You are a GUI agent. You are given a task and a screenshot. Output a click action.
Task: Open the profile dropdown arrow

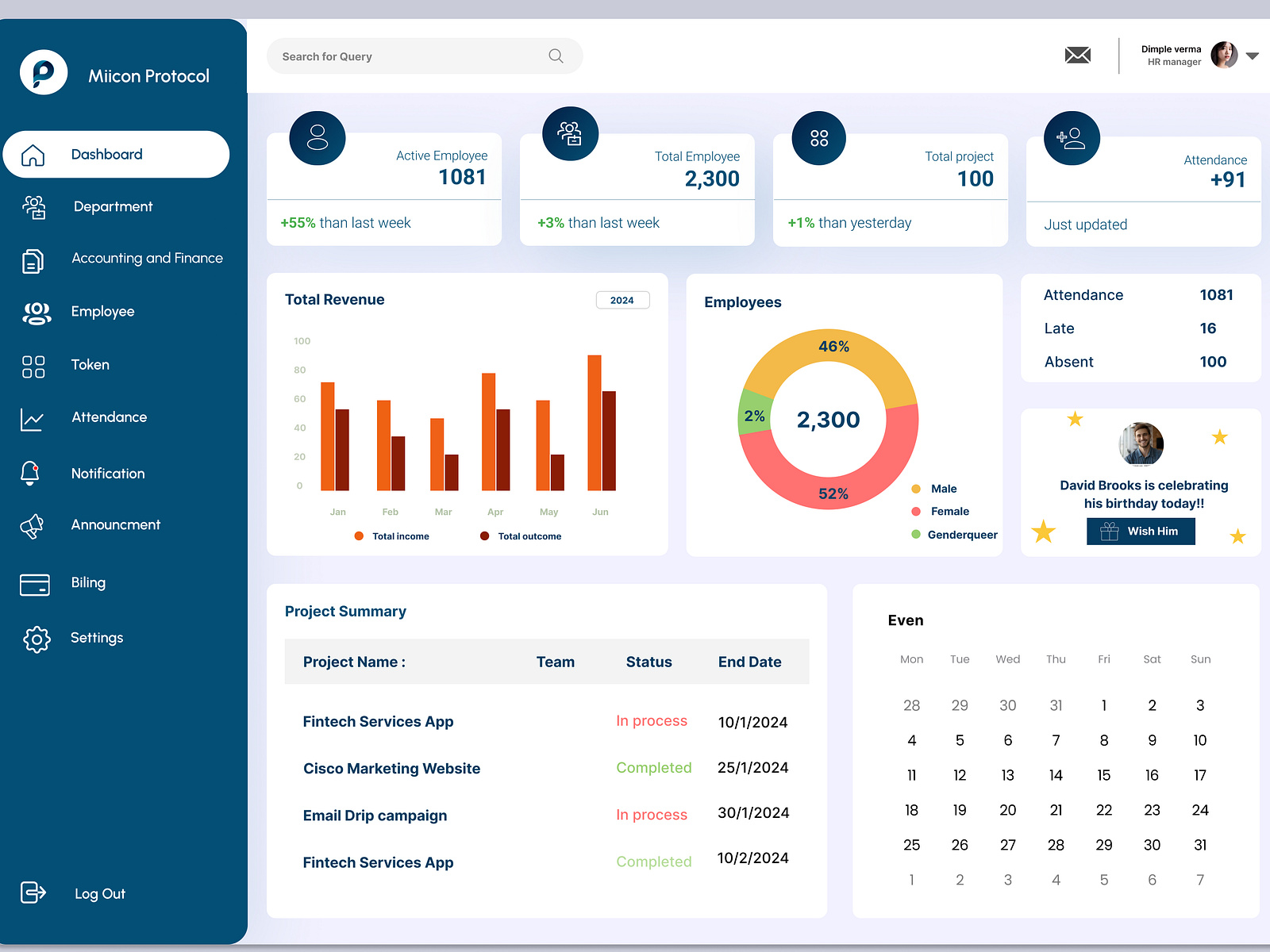point(1253,56)
